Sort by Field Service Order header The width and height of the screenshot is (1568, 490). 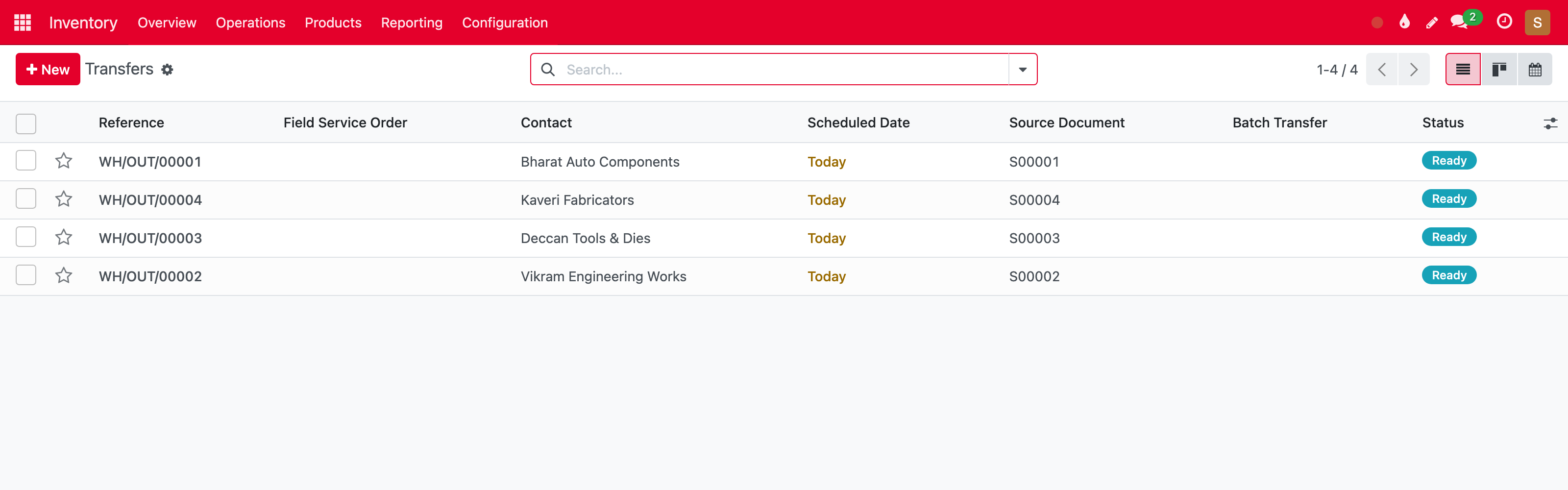(345, 122)
